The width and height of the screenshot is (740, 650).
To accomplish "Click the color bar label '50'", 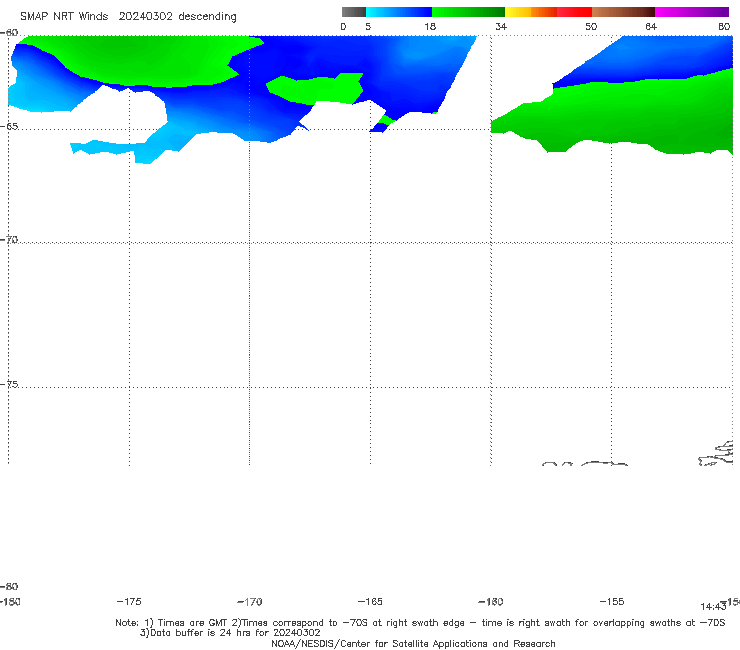I will tap(591, 26).
